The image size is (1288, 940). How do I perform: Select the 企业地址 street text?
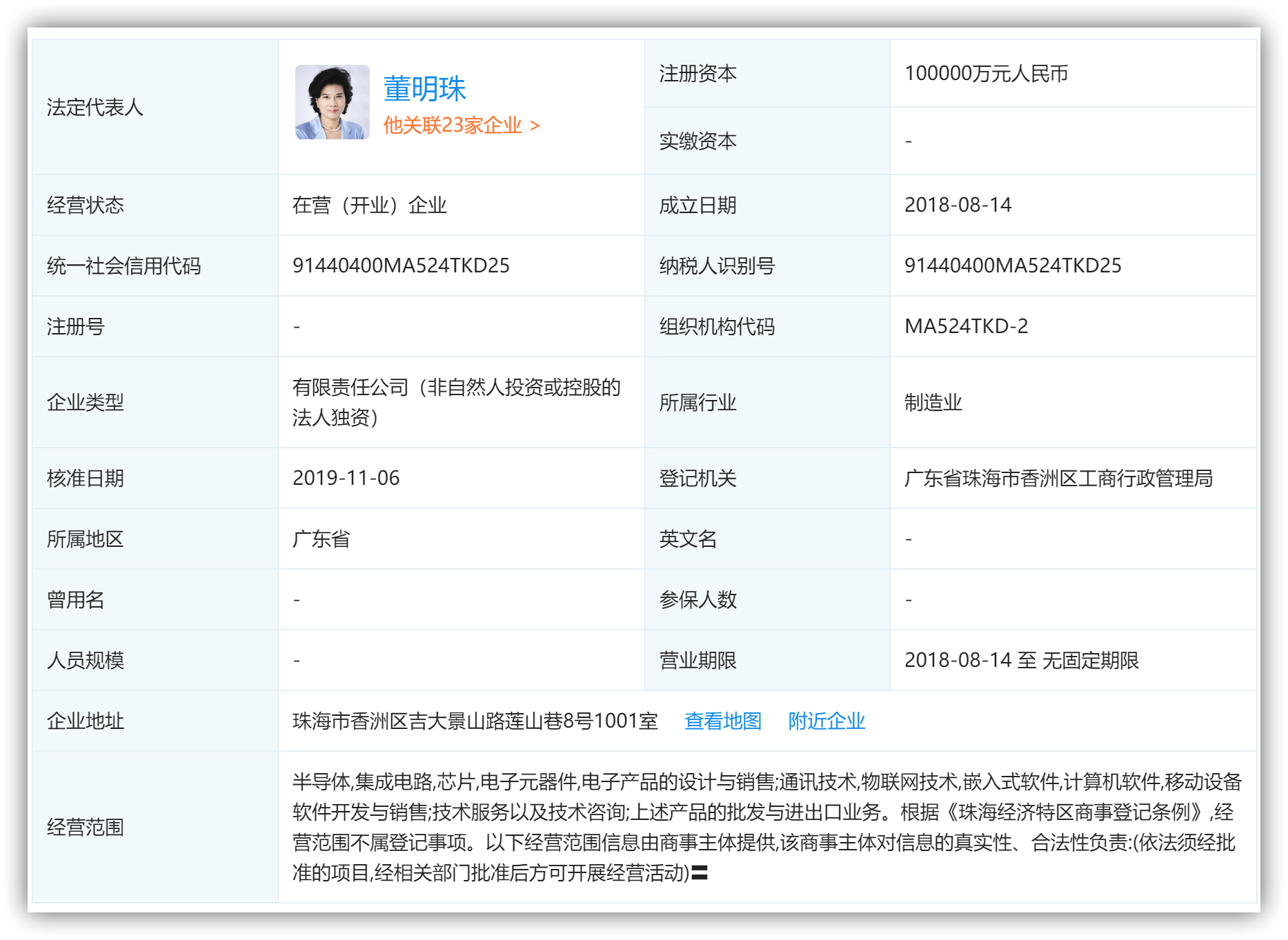point(476,721)
